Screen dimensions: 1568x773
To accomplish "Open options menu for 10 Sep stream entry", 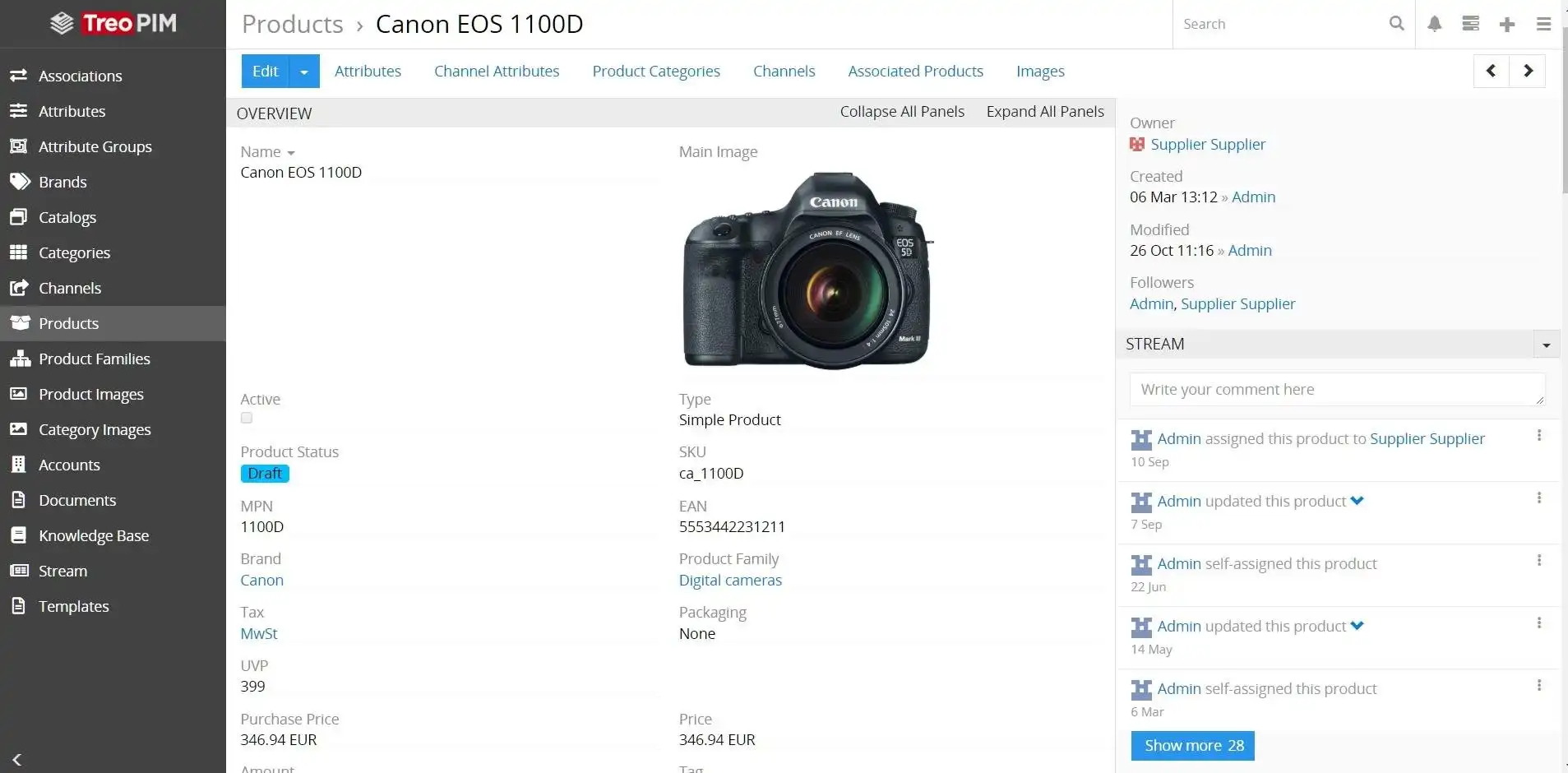I will coord(1539,435).
